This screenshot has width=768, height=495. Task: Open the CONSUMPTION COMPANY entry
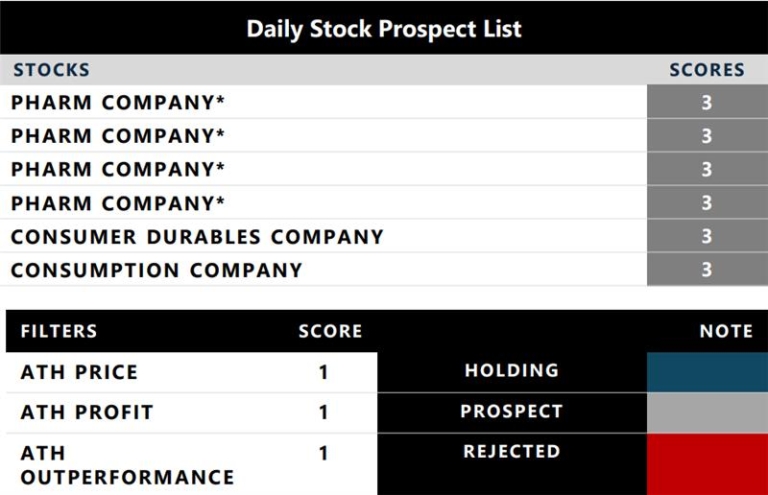[156, 270]
